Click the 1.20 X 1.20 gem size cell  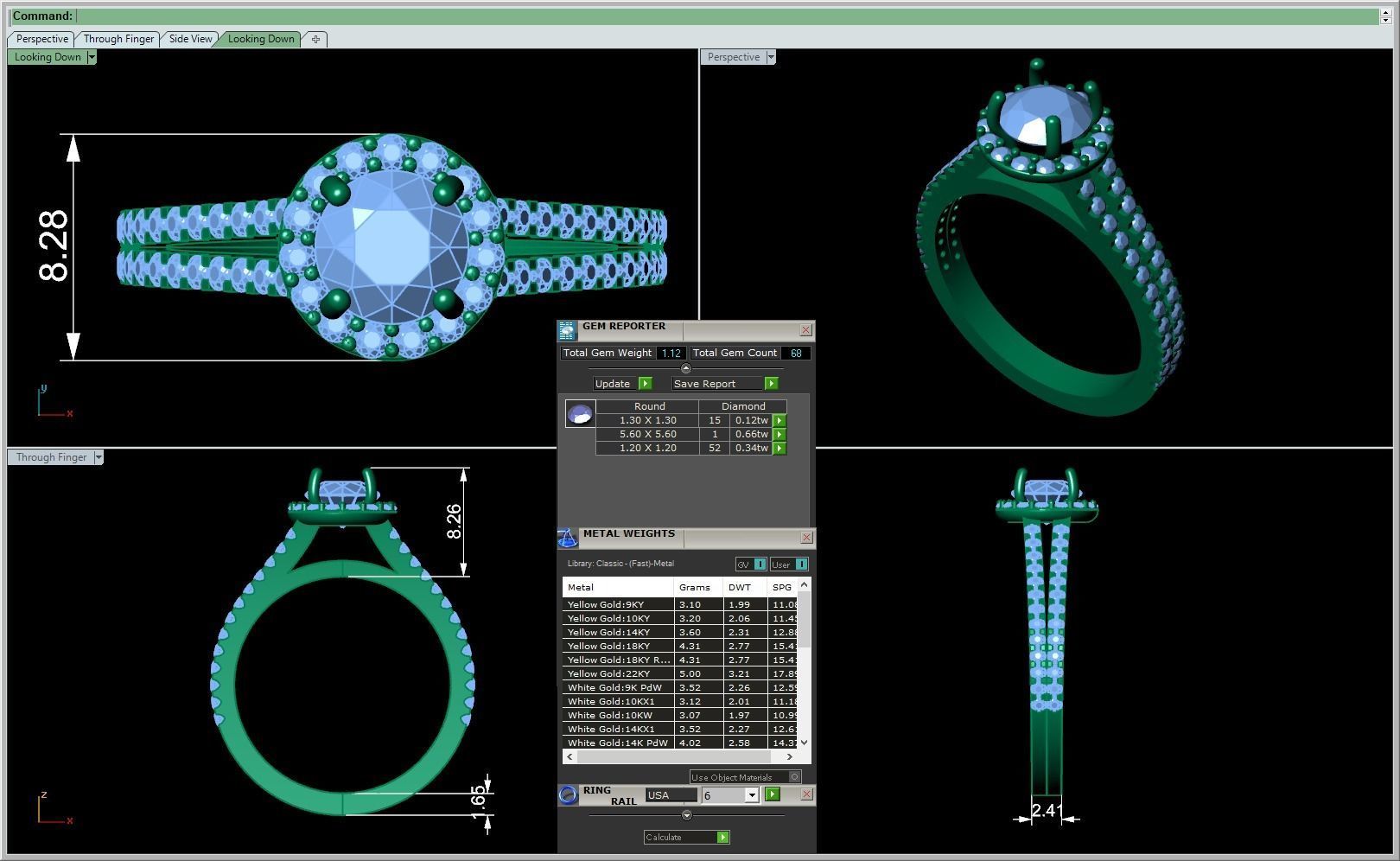pyautogui.click(x=648, y=448)
